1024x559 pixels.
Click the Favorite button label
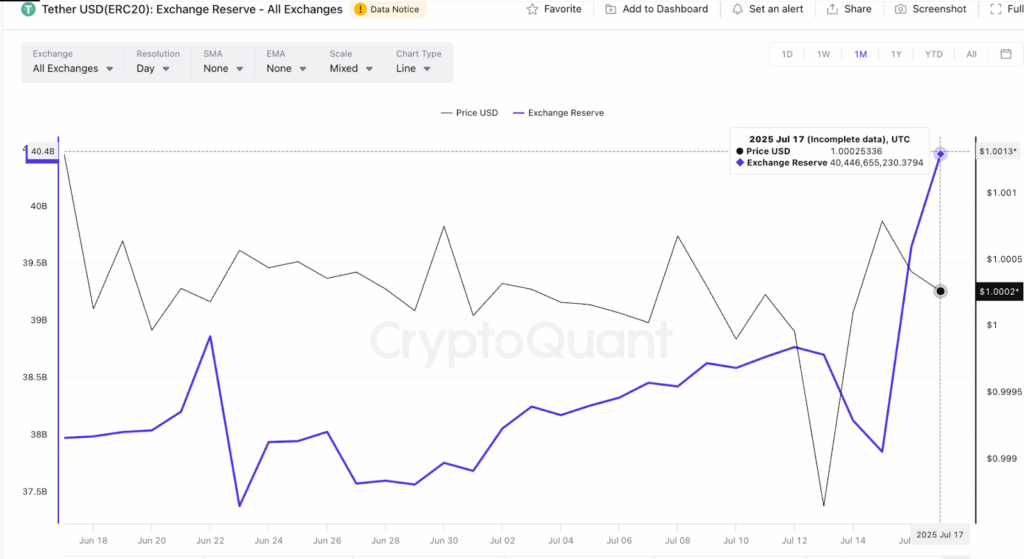click(562, 9)
